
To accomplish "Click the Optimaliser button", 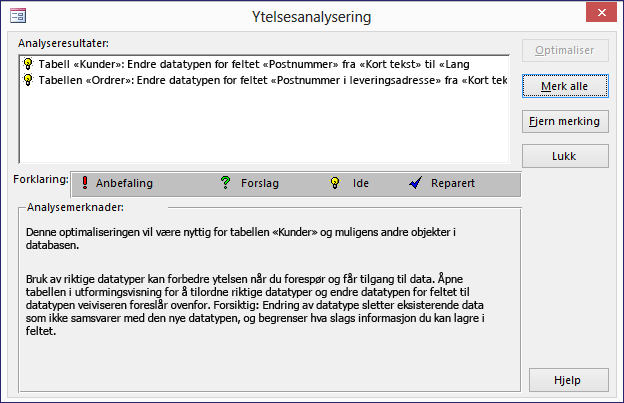I will pos(565,51).
